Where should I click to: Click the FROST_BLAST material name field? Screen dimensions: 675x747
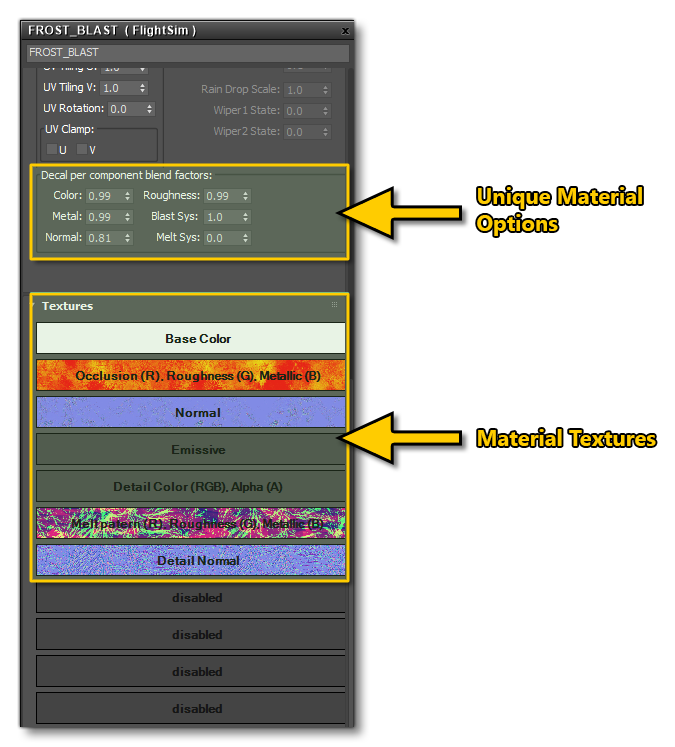tap(188, 52)
